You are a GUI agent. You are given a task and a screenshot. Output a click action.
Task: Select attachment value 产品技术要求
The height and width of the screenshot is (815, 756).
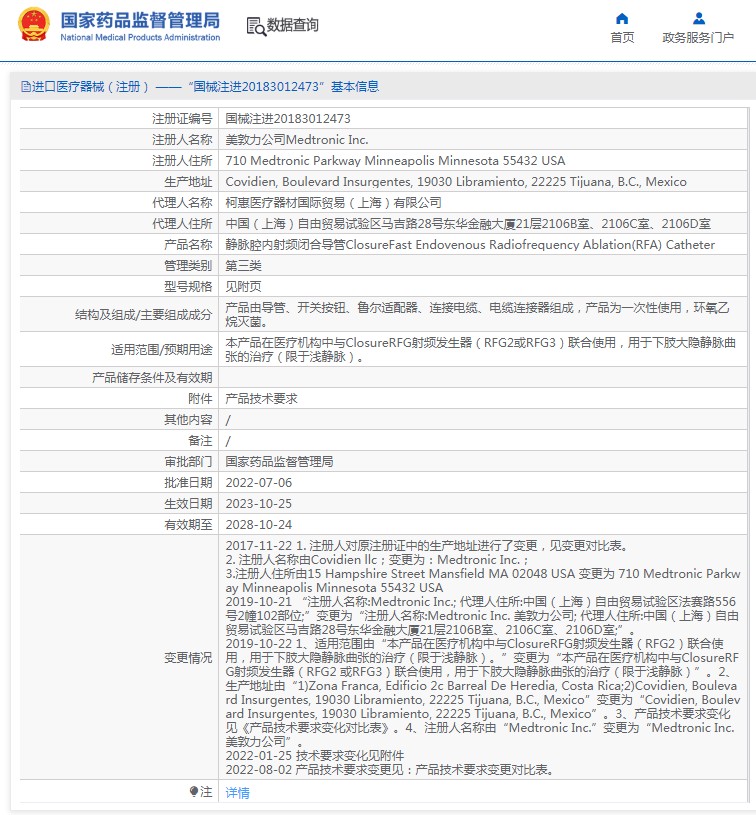tap(262, 399)
